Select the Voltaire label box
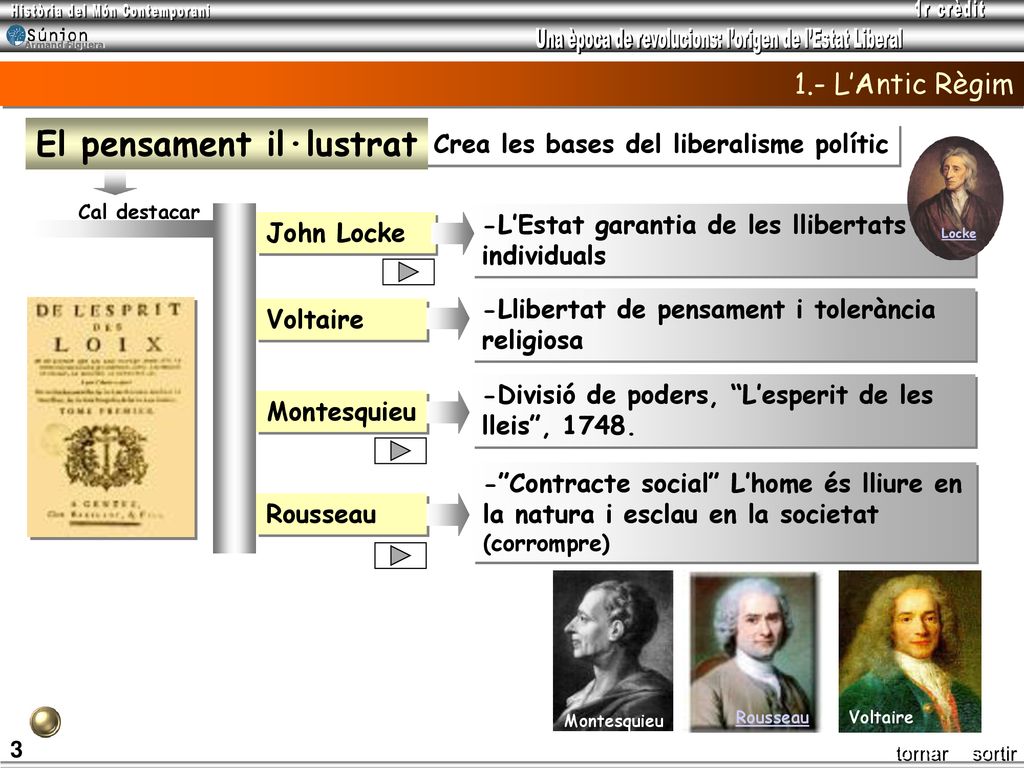 coord(342,319)
